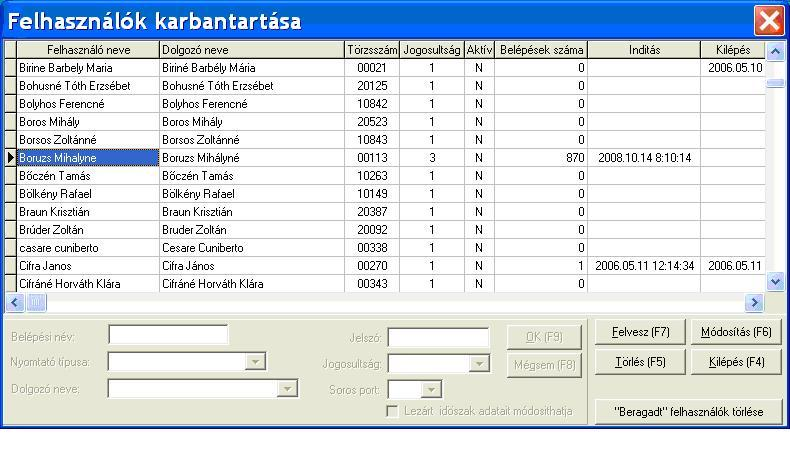Select user Braun Krisztián

[x=88, y=212]
